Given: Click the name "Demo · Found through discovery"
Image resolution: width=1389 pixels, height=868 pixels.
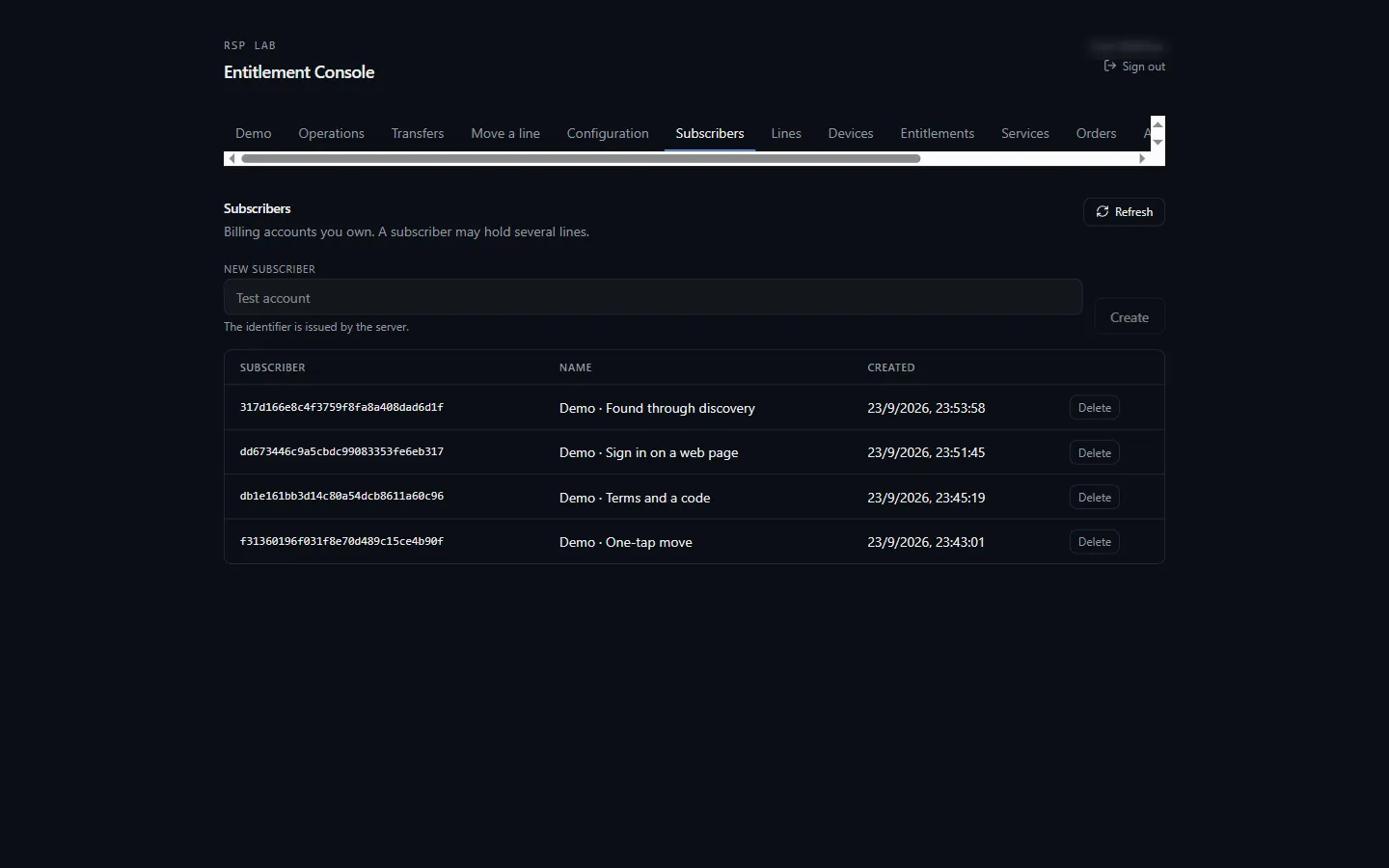Looking at the screenshot, I should pyautogui.click(x=657, y=408).
